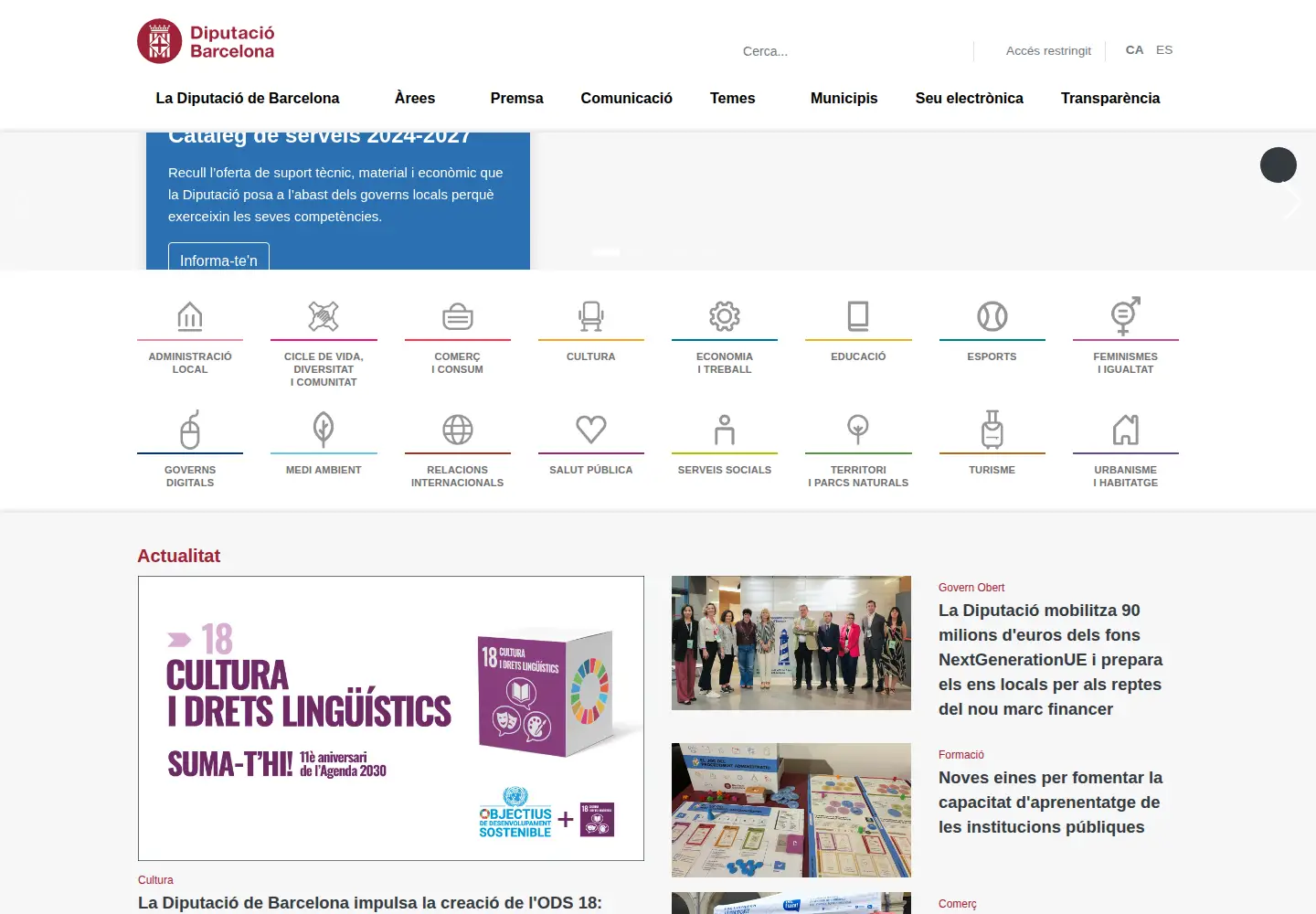Open the Temes menu
Screen dimensions: 1316x914
[733, 98]
